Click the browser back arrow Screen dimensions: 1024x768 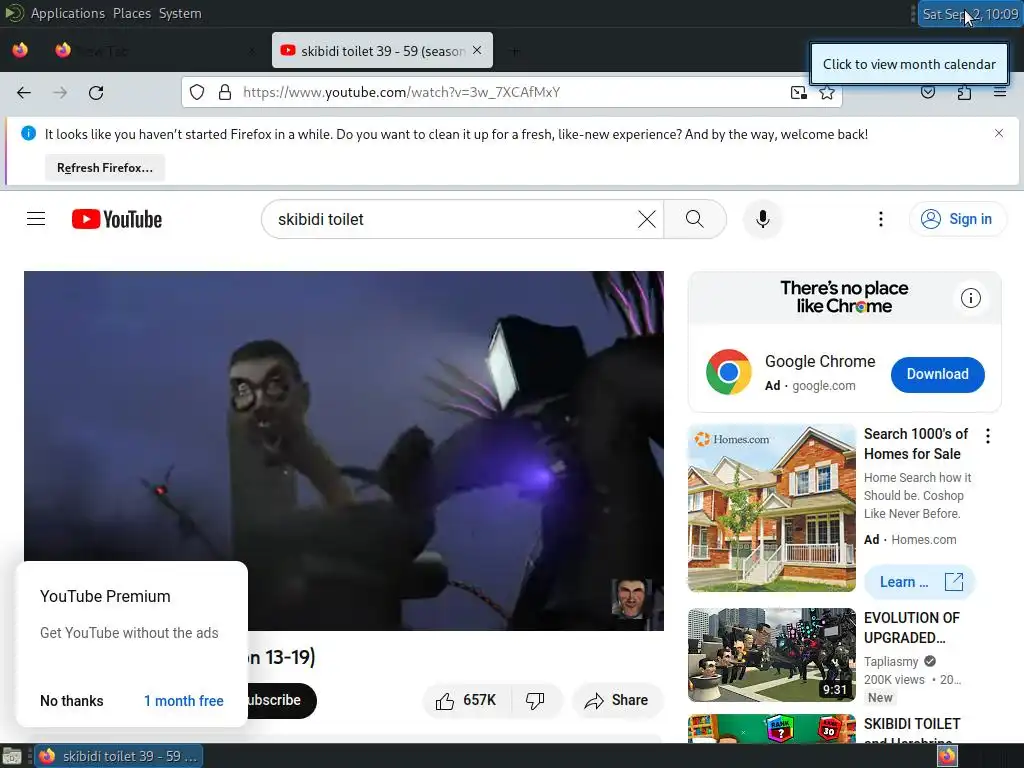pyautogui.click(x=24, y=93)
